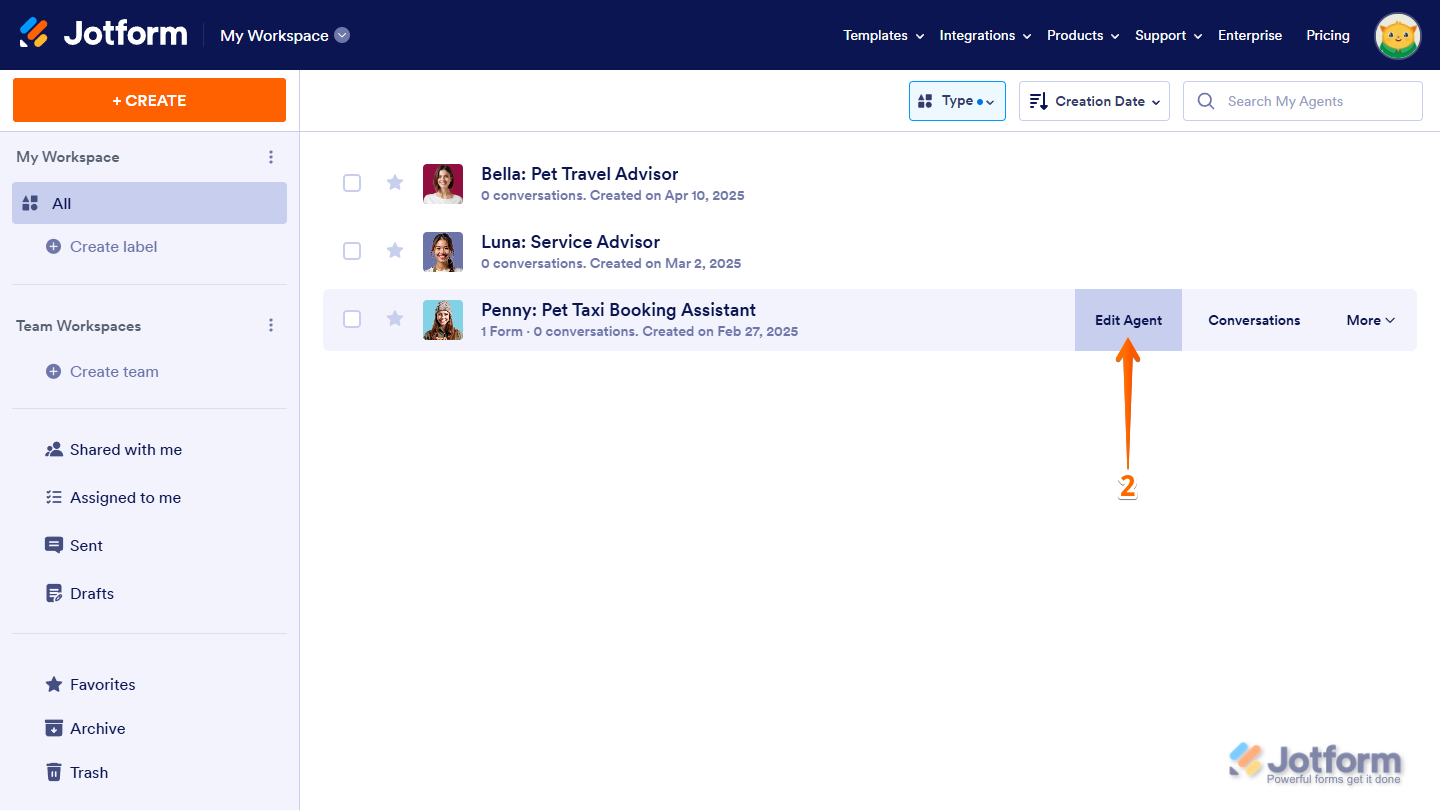Open the Luna: Service Advisor agent
The height and width of the screenshot is (810, 1440).
[x=571, y=242]
